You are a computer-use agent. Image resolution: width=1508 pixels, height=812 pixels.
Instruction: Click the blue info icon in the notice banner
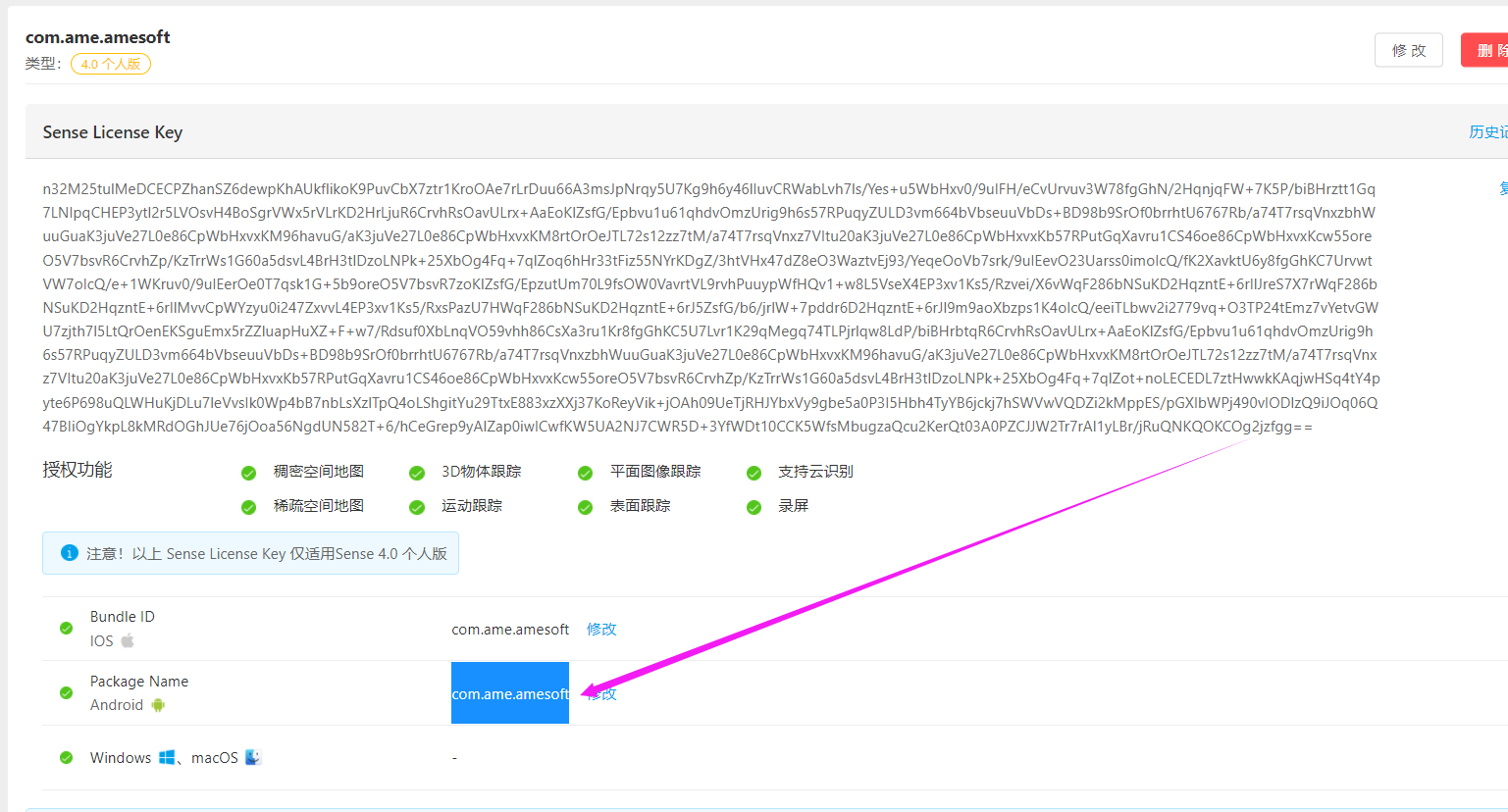[x=69, y=552]
